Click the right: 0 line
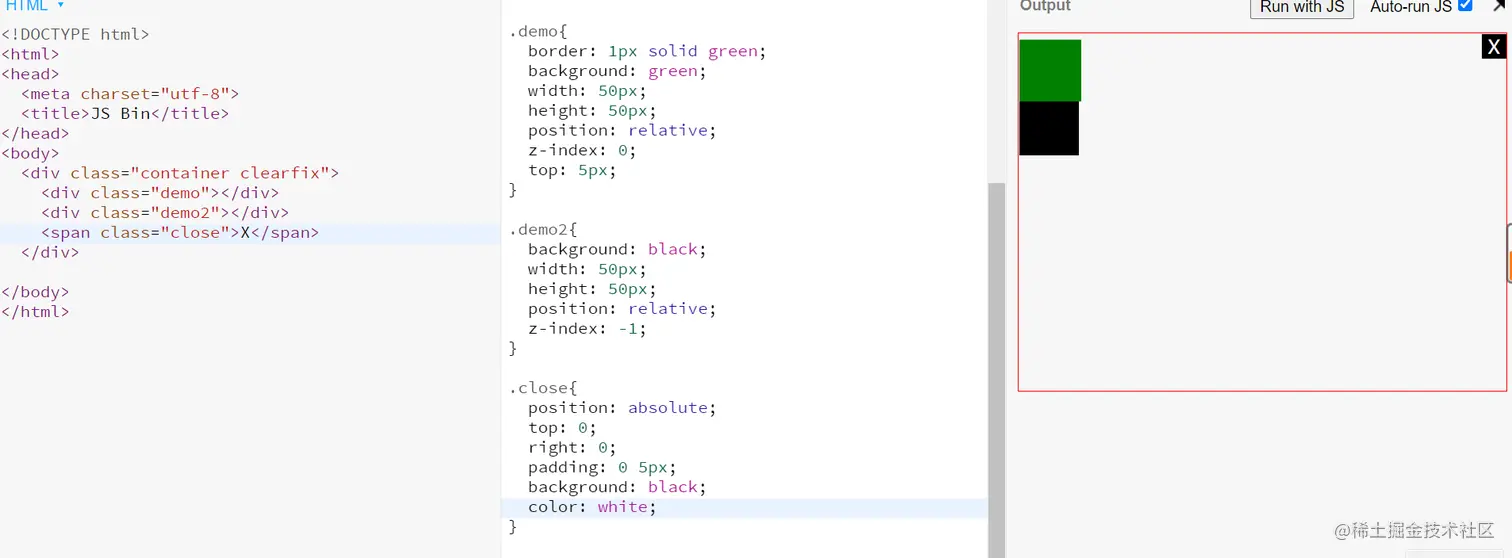 coord(573,447)
